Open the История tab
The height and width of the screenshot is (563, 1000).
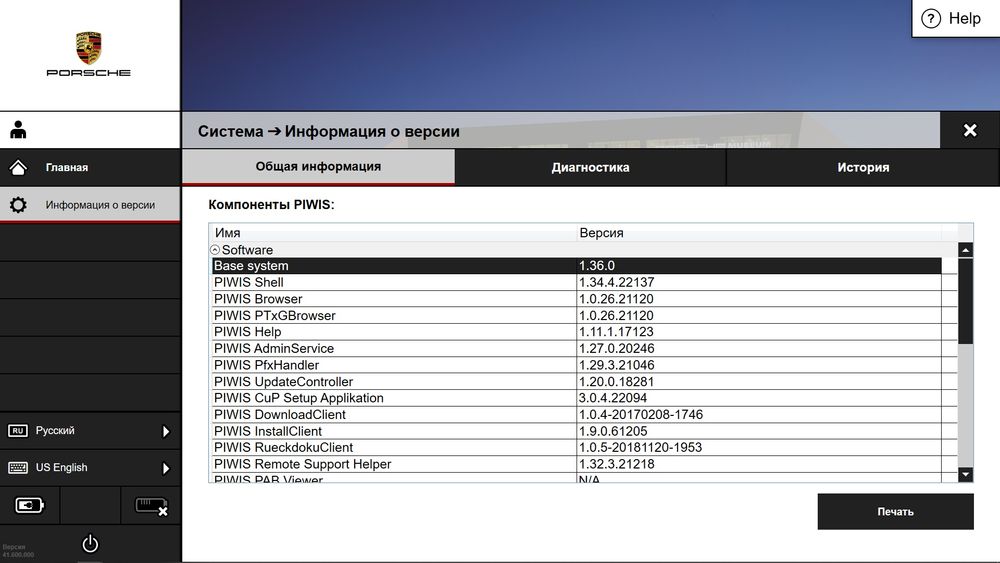pos(863,167)
